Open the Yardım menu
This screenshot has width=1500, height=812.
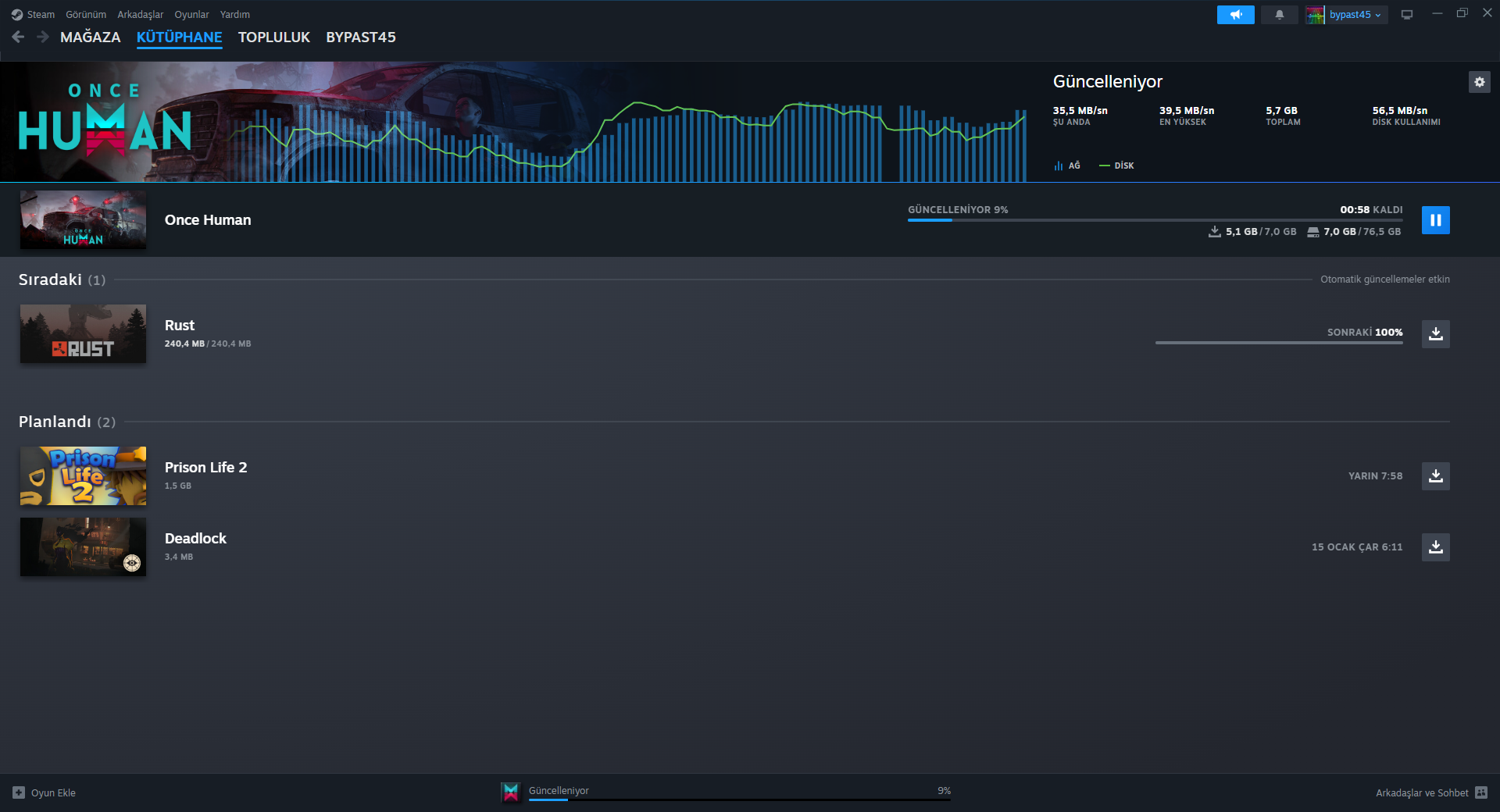click(235, 15)
